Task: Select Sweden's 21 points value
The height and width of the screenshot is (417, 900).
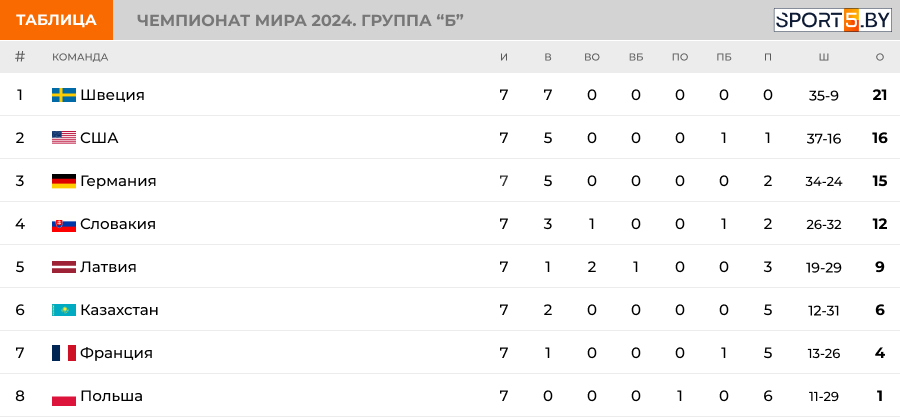Action: point(879,95)
